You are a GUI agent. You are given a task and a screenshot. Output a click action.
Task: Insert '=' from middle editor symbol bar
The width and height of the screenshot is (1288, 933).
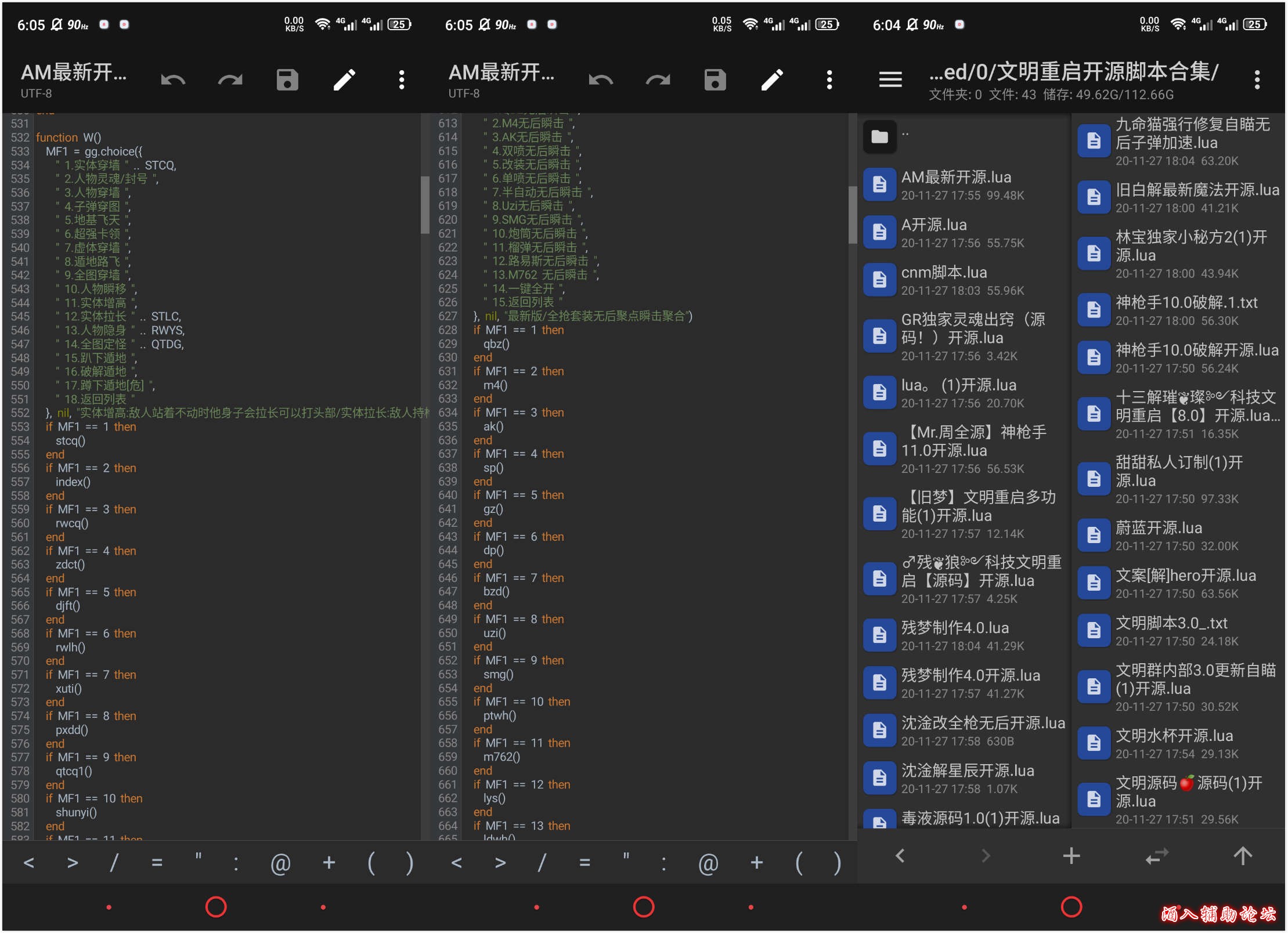tap(585, 863)
